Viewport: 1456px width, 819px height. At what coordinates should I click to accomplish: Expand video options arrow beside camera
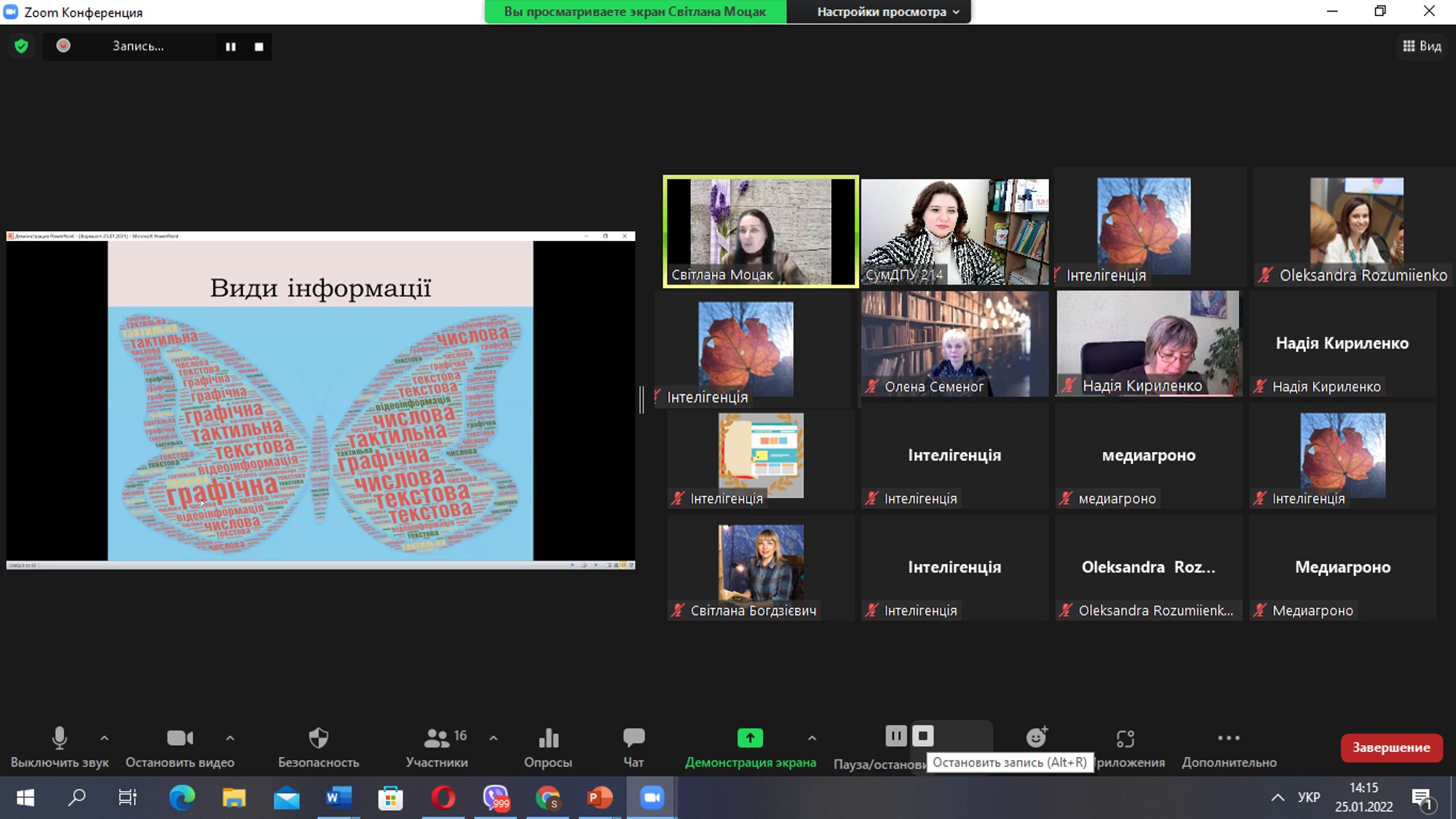[x=230, y=738]
